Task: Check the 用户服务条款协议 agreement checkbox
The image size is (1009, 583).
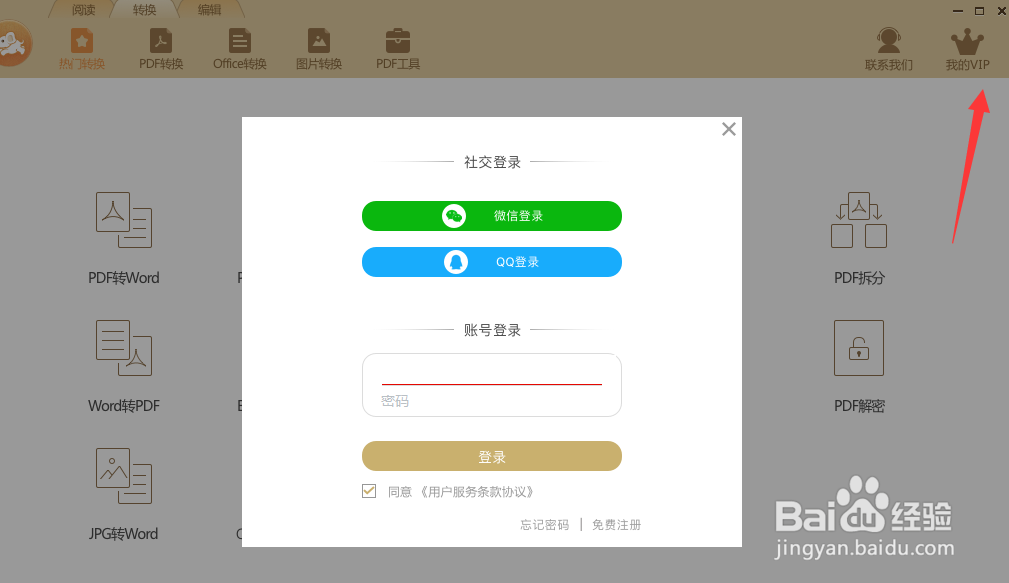Action: (x=369, y=491)
